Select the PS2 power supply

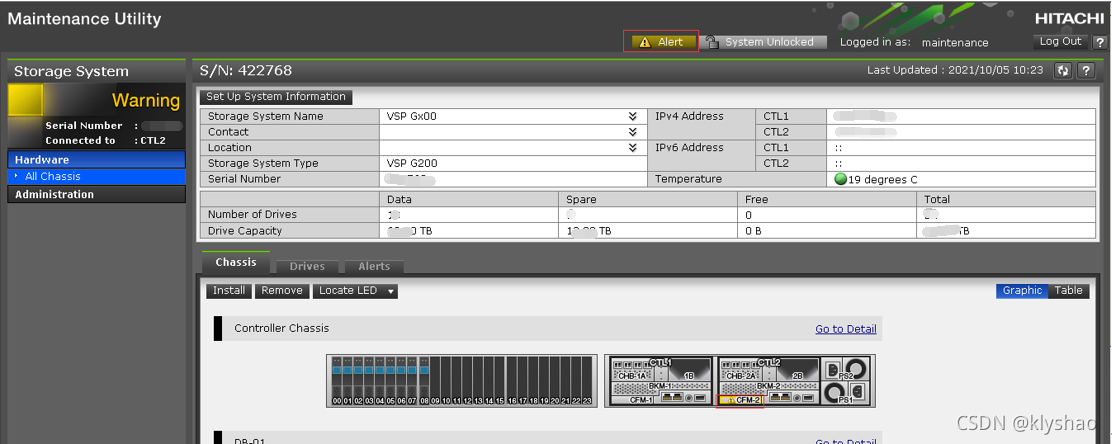845,369
